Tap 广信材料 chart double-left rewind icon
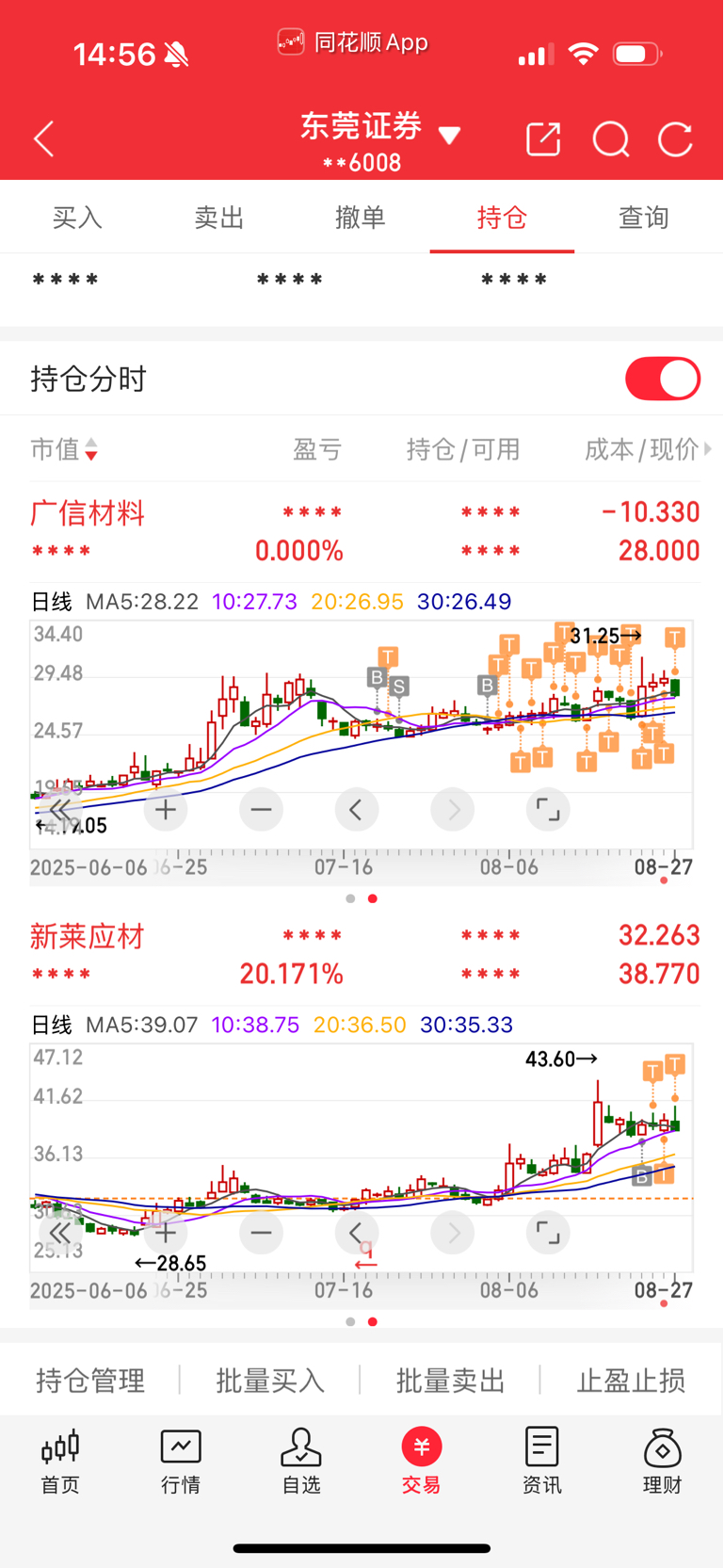This screenshot has width=724, height=1568. pos(58,810)
